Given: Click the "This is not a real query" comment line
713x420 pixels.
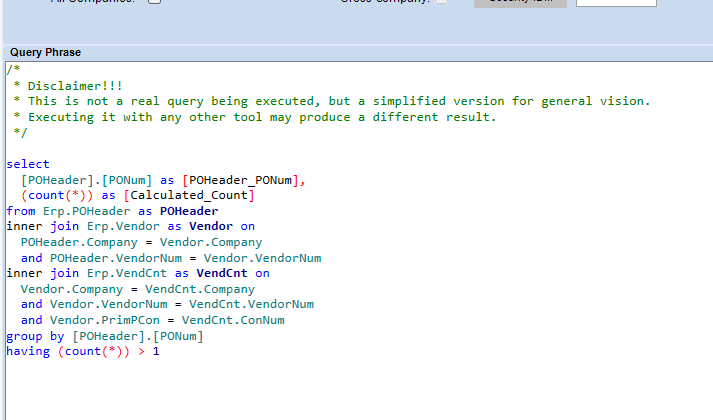Looking at the screenshot, I should [332, 101].
